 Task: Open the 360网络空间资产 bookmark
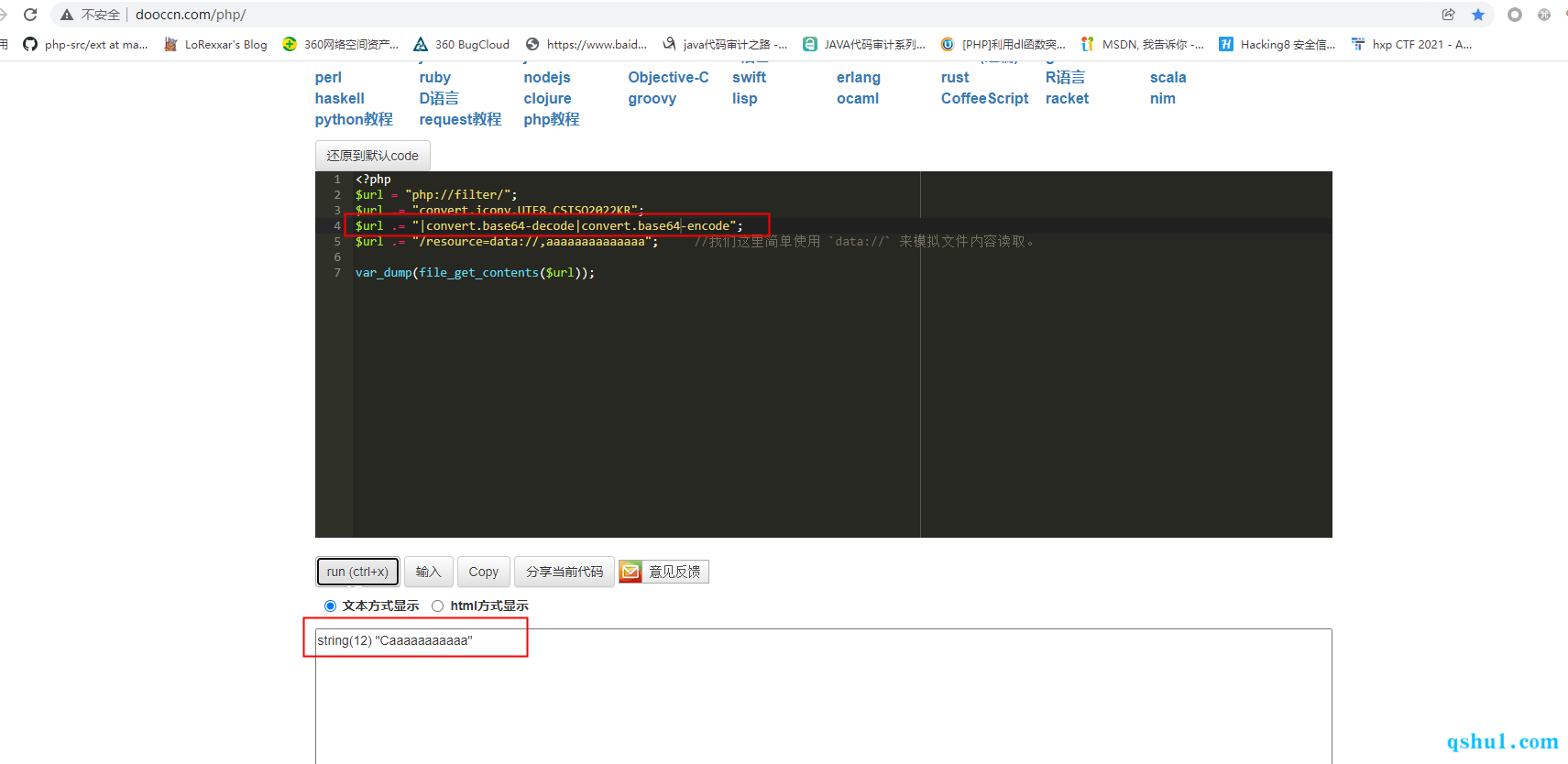click(340, 44)
